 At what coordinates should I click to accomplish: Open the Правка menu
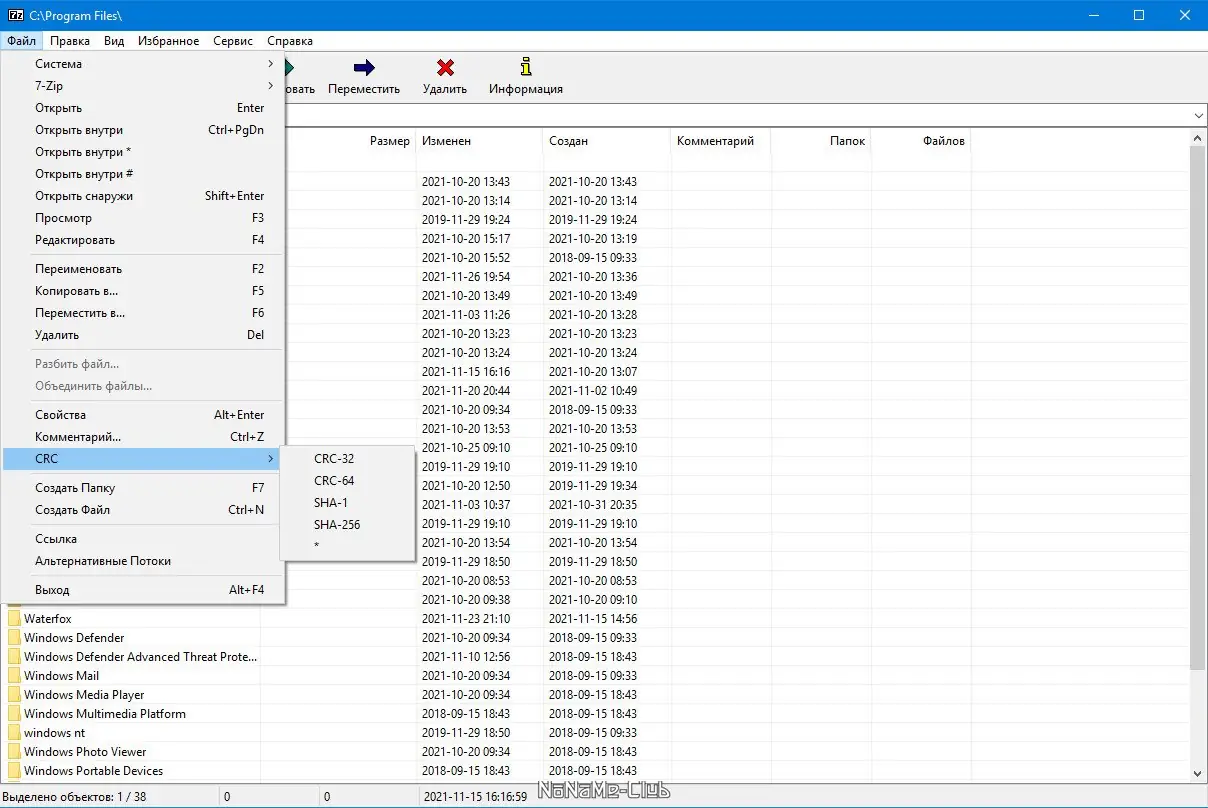70,41
